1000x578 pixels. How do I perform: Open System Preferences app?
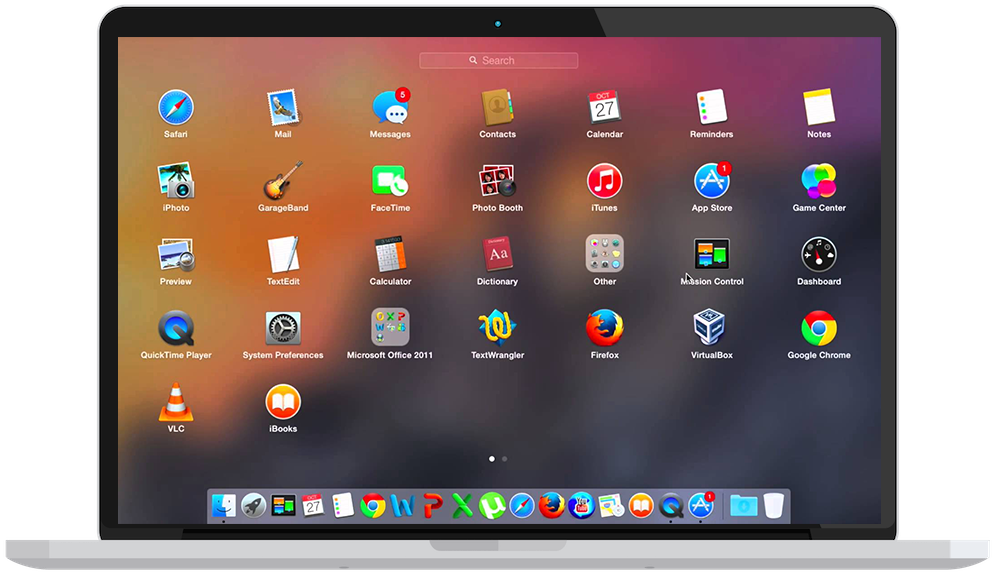[283, 328]
